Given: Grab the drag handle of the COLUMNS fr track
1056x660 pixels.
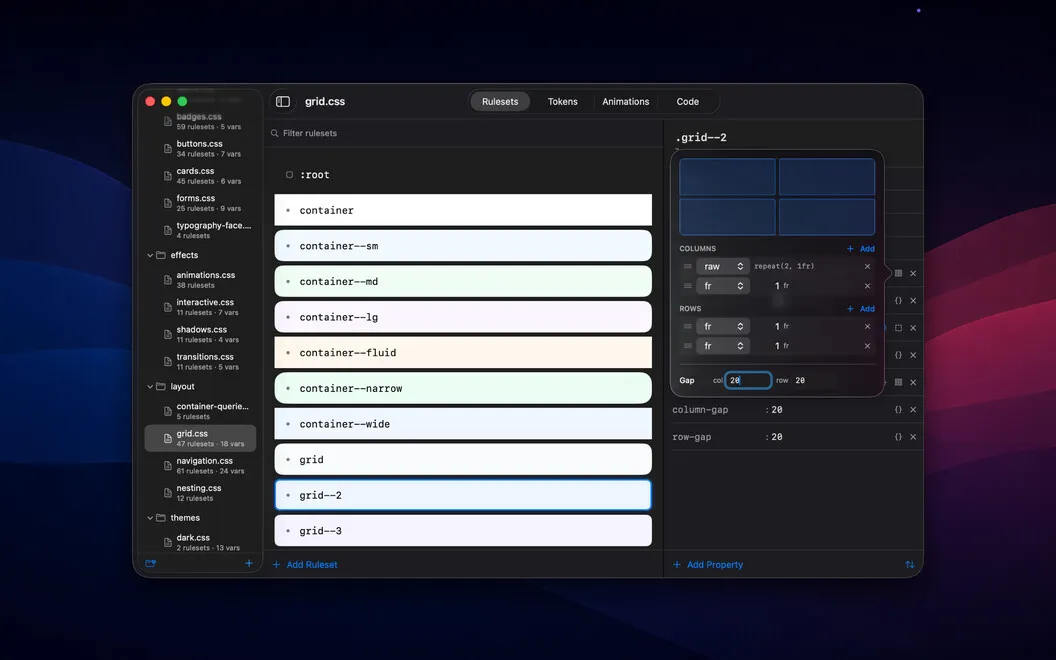Looking at the screenshot, I should point(688,286).
